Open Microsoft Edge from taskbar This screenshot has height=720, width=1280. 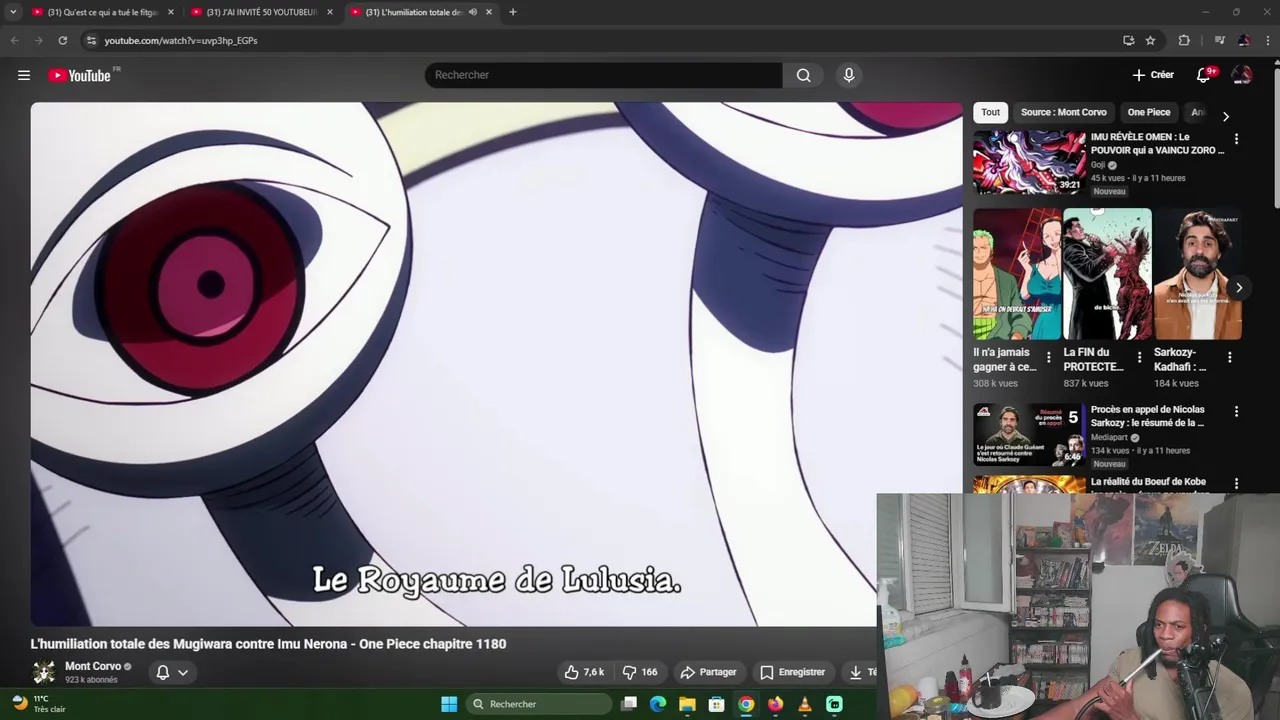click(x=658, y=704)
